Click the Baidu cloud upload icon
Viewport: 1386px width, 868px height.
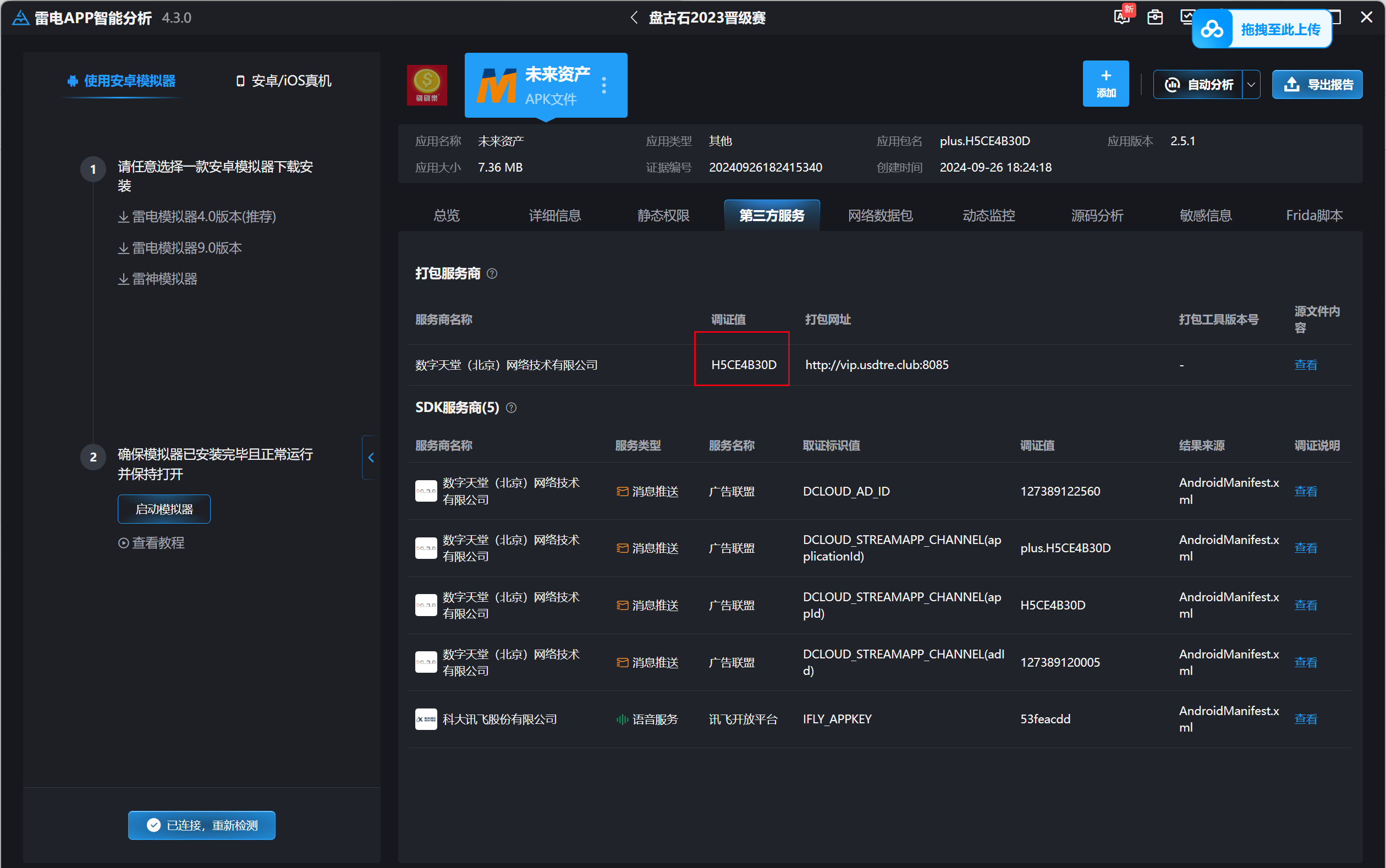tap(1212, 29)
